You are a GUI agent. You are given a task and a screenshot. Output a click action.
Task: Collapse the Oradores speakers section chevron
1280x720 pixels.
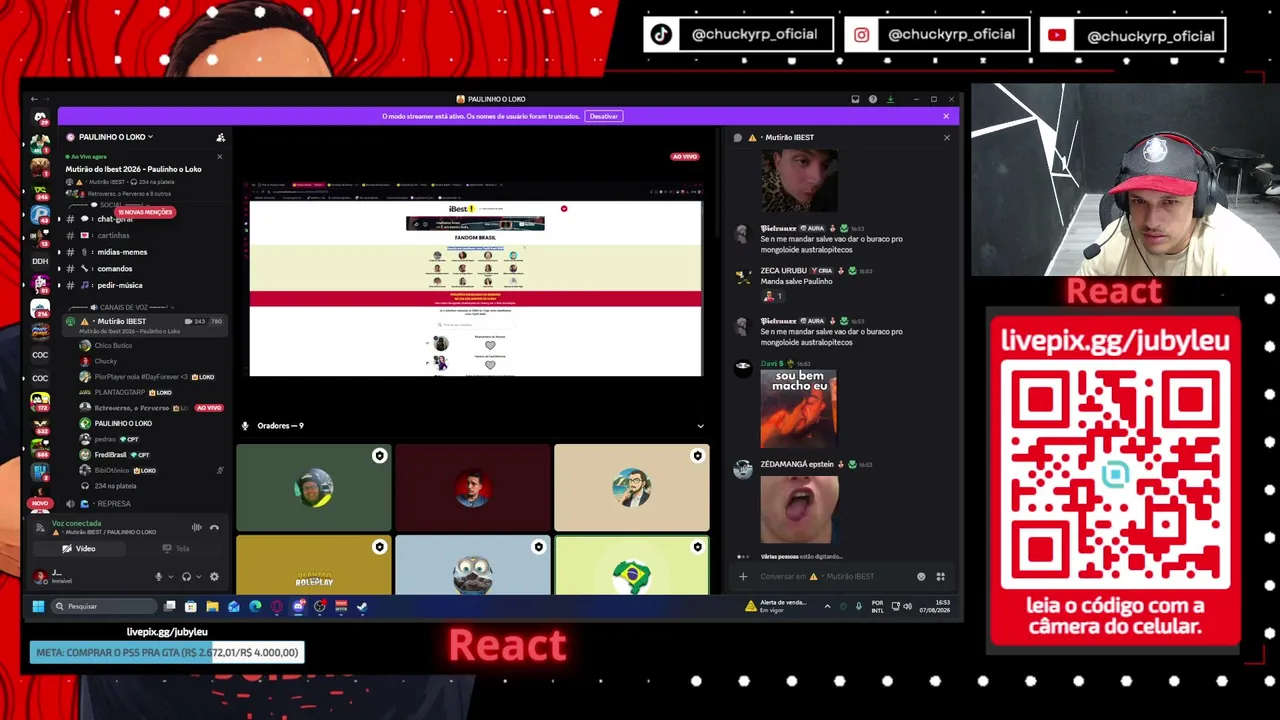tap(700, 426)
